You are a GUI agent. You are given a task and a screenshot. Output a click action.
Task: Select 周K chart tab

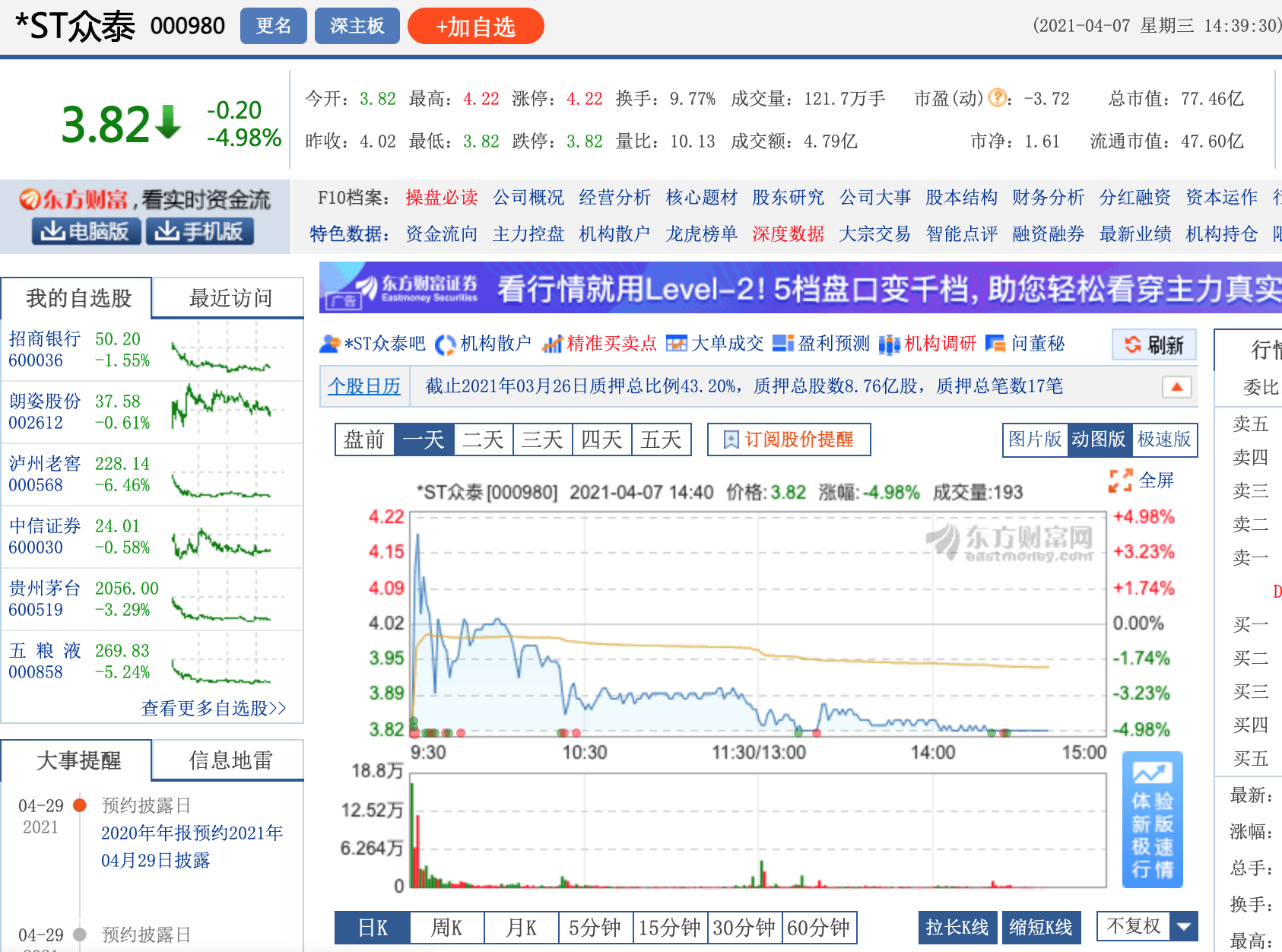tap(447, 928)
